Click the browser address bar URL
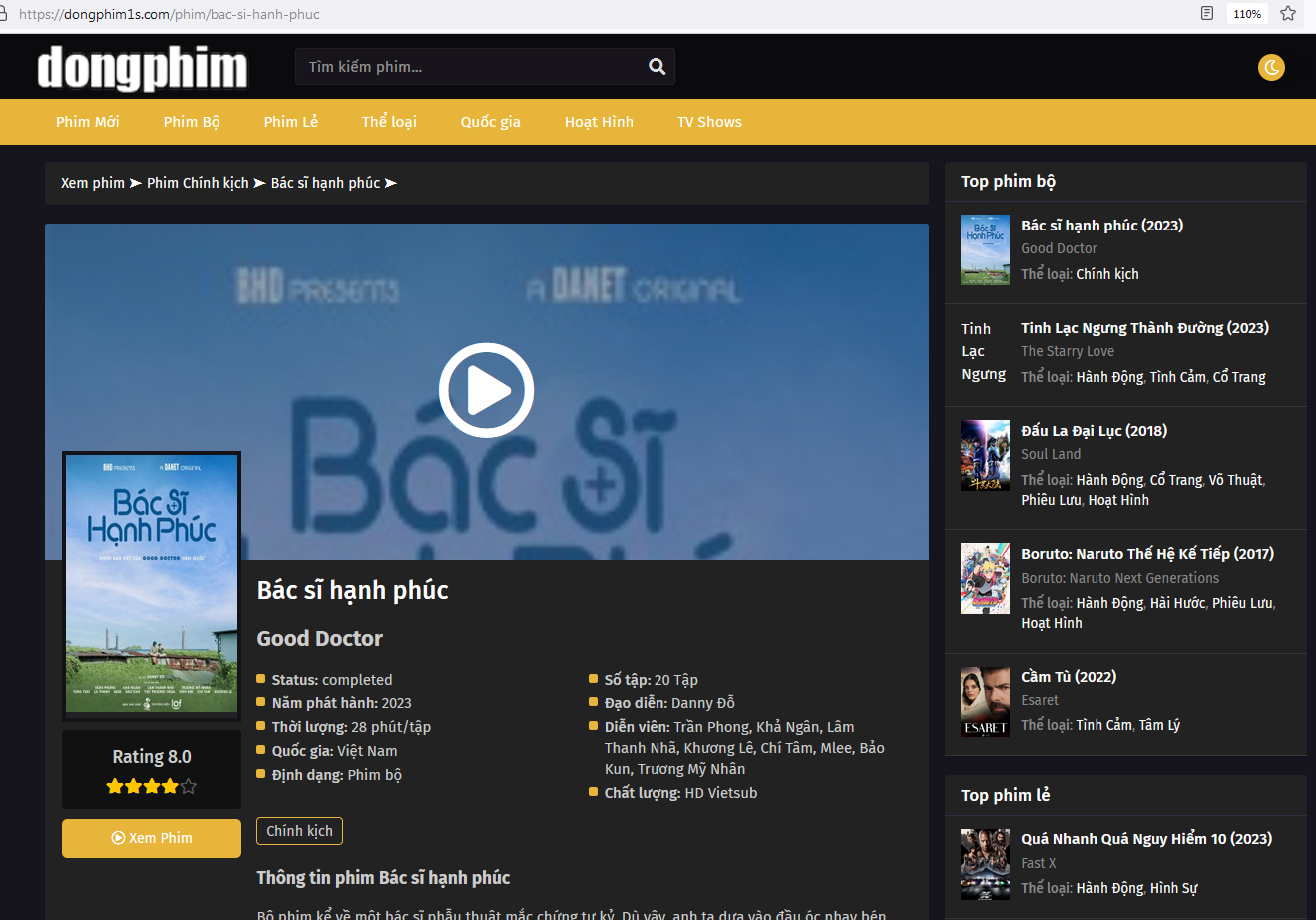 (170, 14)
